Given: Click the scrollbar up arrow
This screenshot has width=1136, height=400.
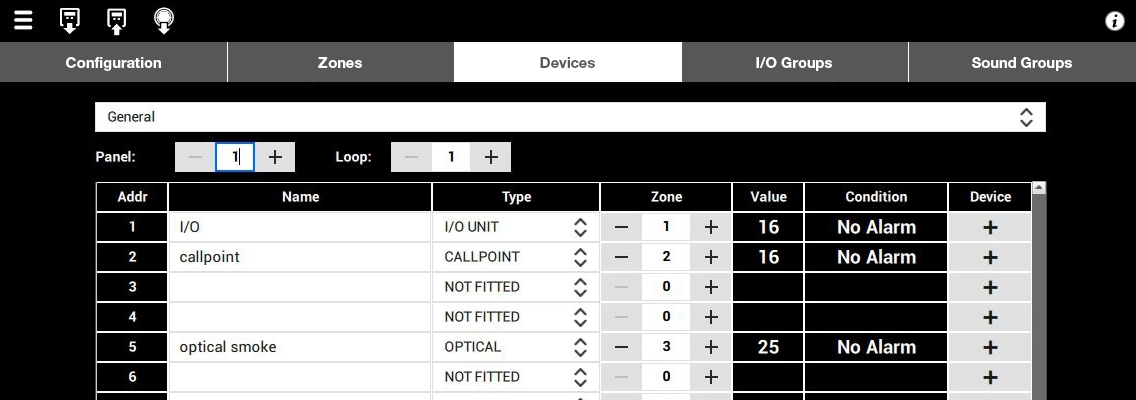Looking at the screenshot, I should [1038, 188].
